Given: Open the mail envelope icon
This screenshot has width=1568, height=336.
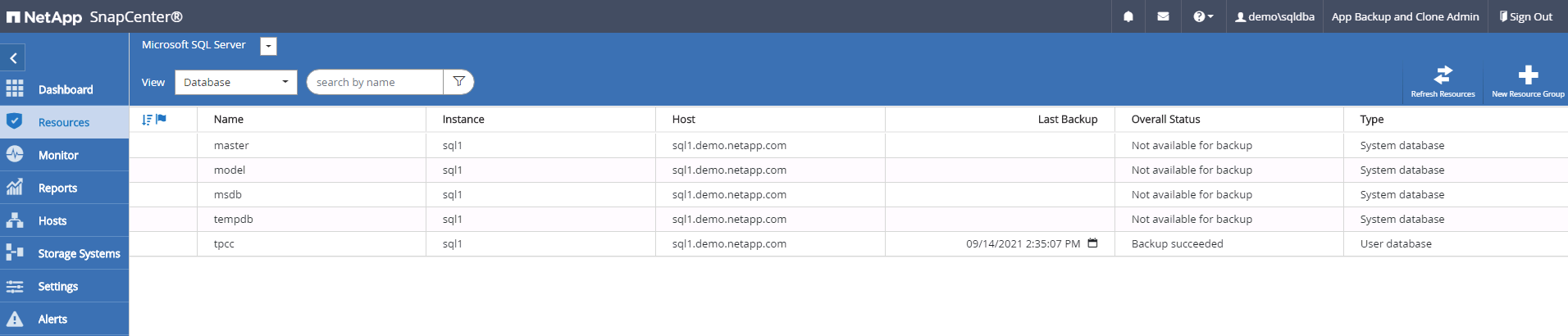Looking at the screenshot, I should coord(1163,16).
